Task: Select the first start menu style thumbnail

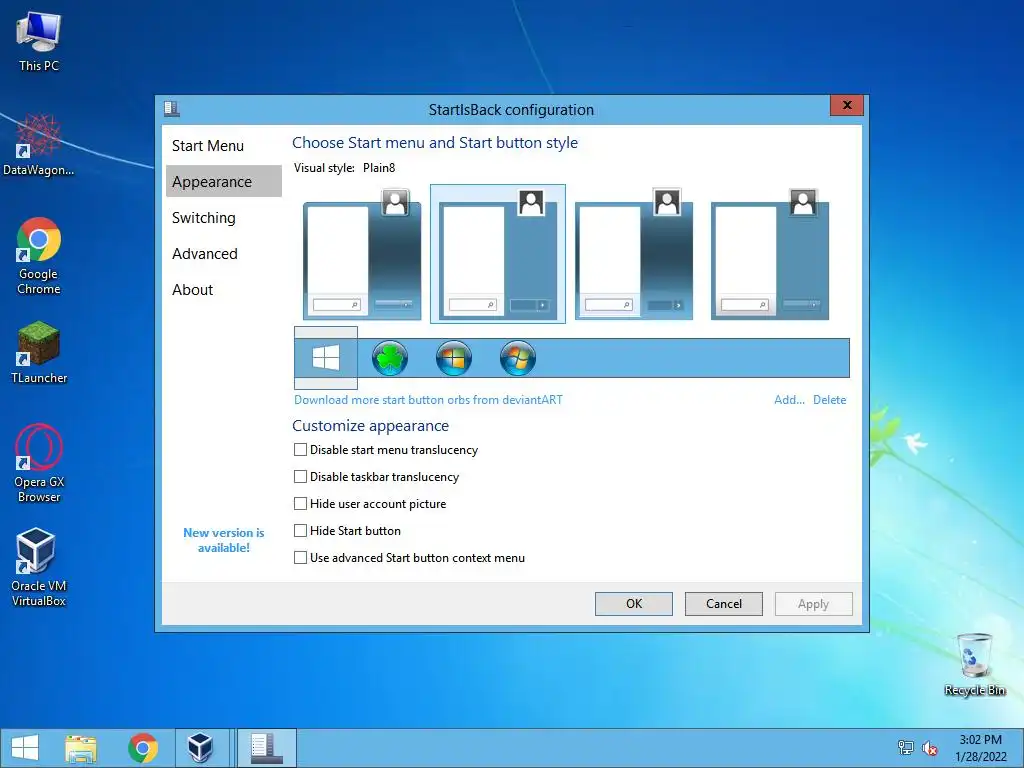Action: pyautogui.click(x=362, y=254)
